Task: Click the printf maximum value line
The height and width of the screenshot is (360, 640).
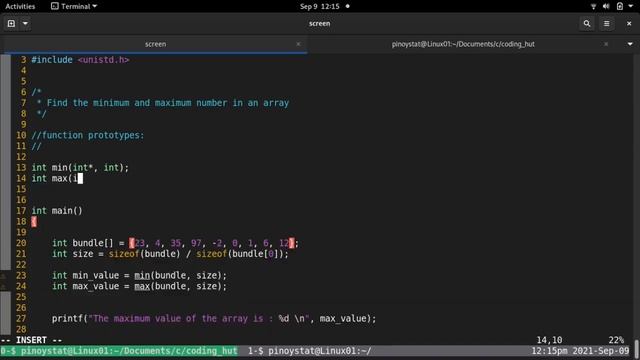Action: point(214,318)
